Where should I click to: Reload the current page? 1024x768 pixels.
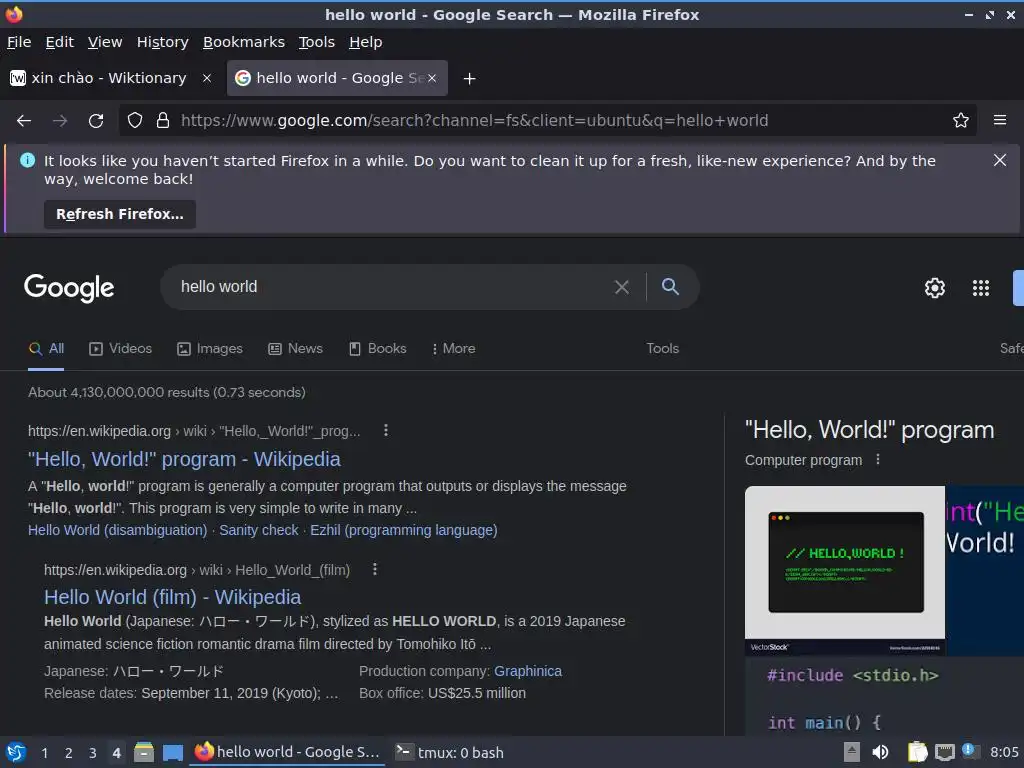coord(96,121)
